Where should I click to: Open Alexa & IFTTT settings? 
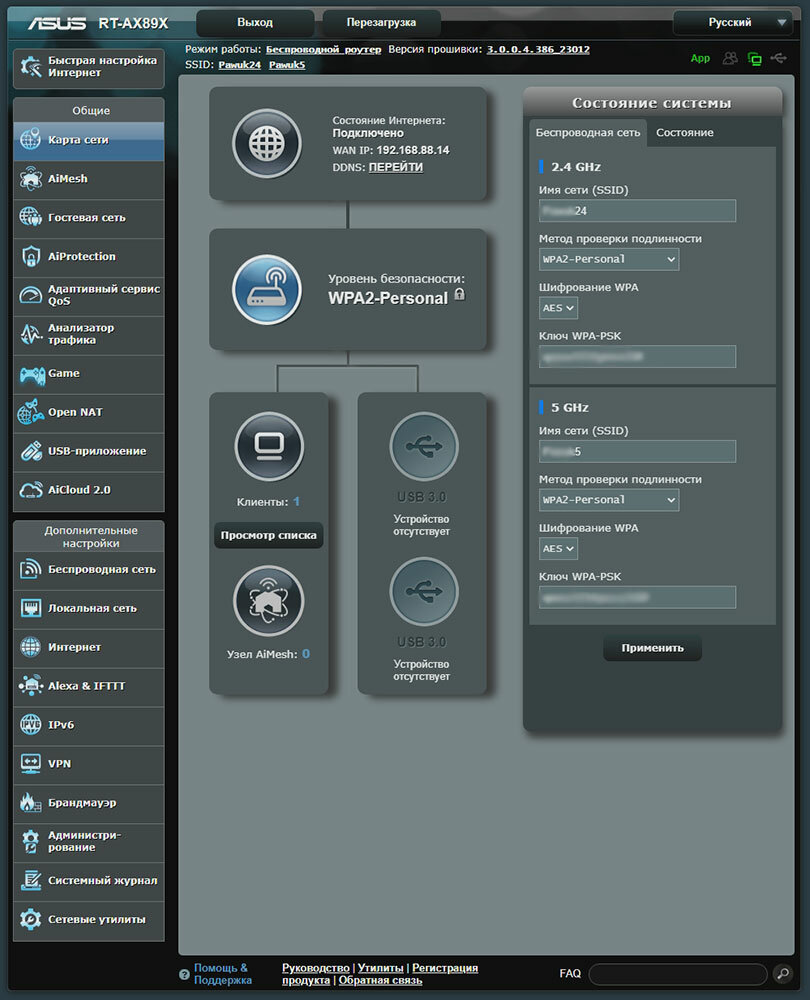(89, 687)
